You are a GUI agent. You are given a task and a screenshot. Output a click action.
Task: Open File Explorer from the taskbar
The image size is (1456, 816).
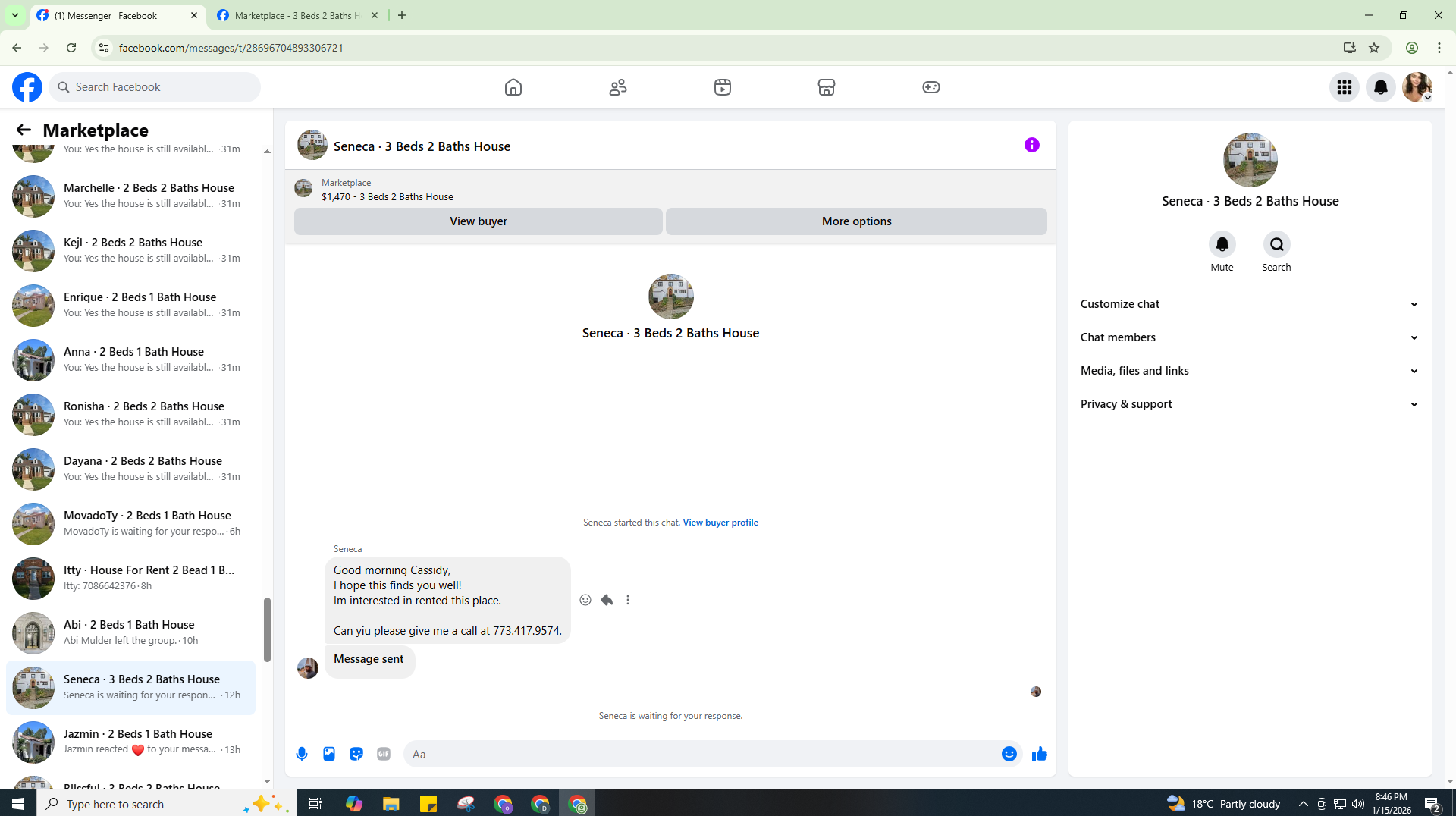[x=391, y=804]
